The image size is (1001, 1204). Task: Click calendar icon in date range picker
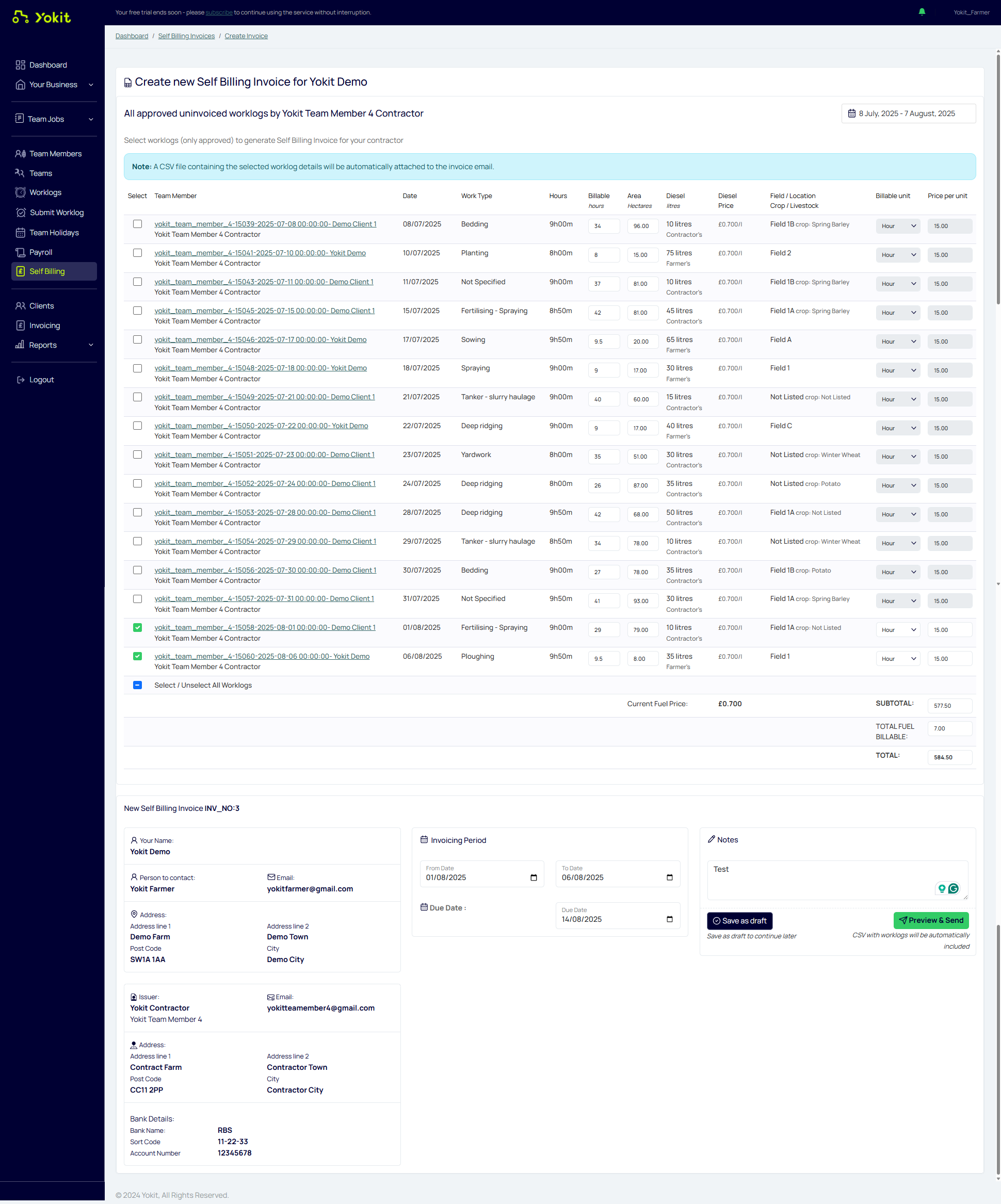pyautogui.click(x=851, y=113)
